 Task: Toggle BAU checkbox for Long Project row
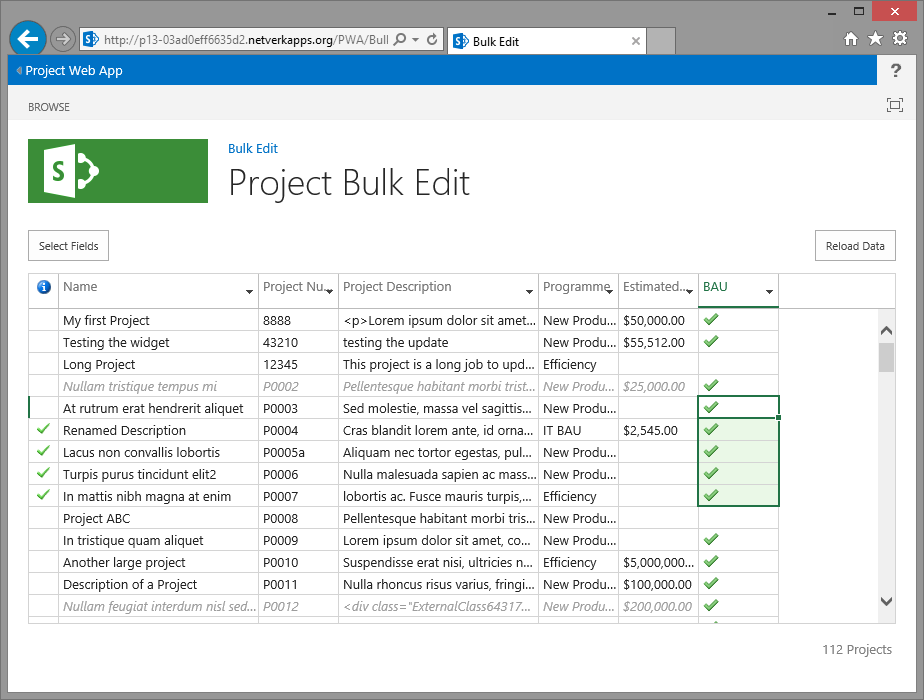click(x=737, y=365)
